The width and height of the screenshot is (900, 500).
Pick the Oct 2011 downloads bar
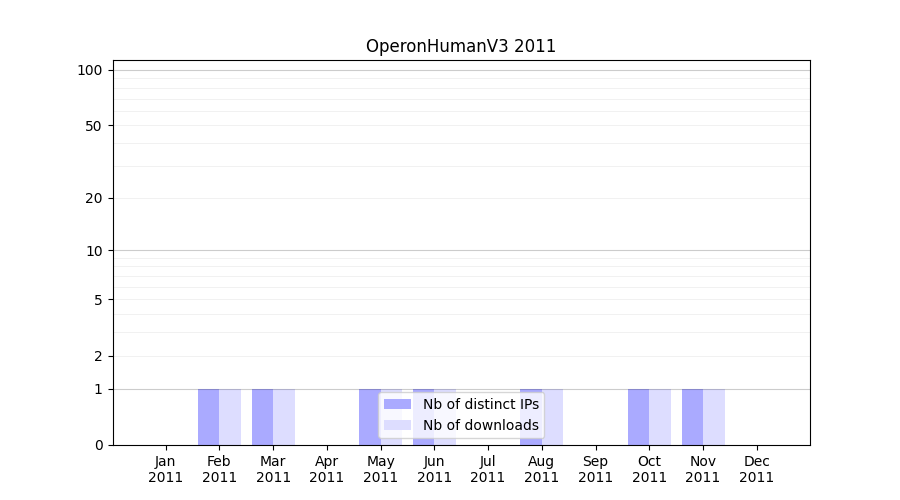click(x=660, y=417)
